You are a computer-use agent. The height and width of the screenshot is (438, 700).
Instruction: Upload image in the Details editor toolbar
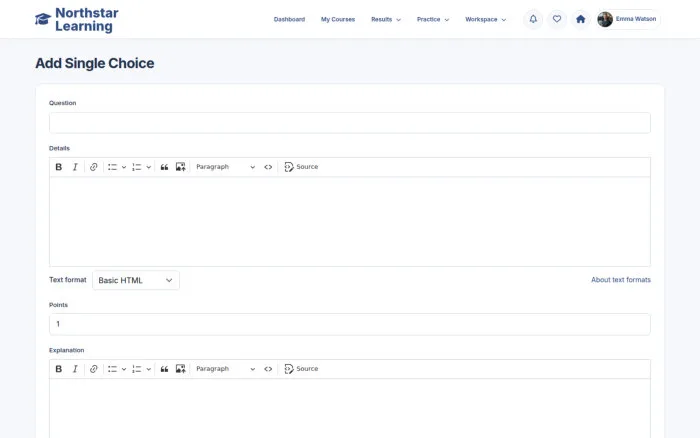pos(180,167)
